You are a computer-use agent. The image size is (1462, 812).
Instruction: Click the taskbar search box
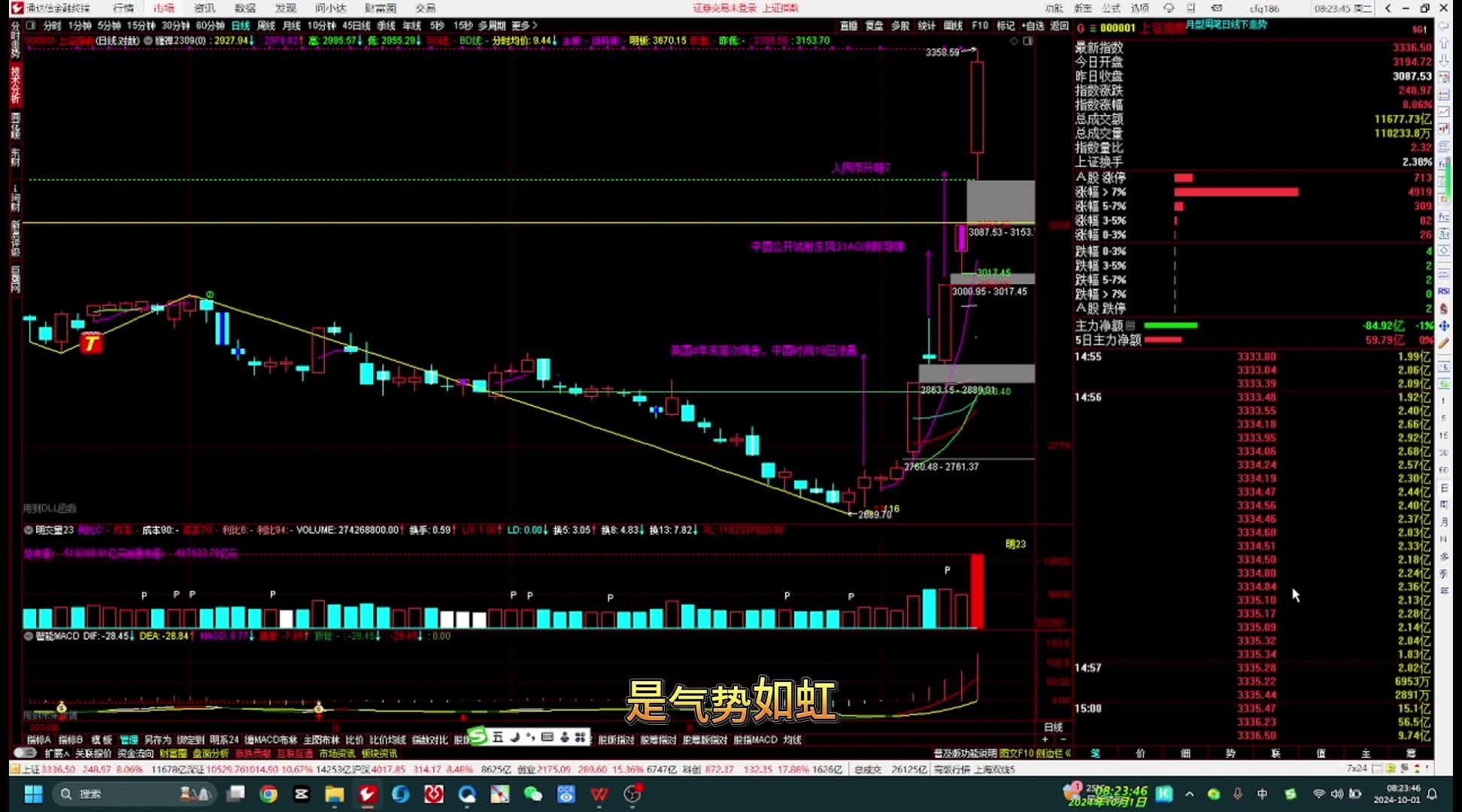point(135,794)
